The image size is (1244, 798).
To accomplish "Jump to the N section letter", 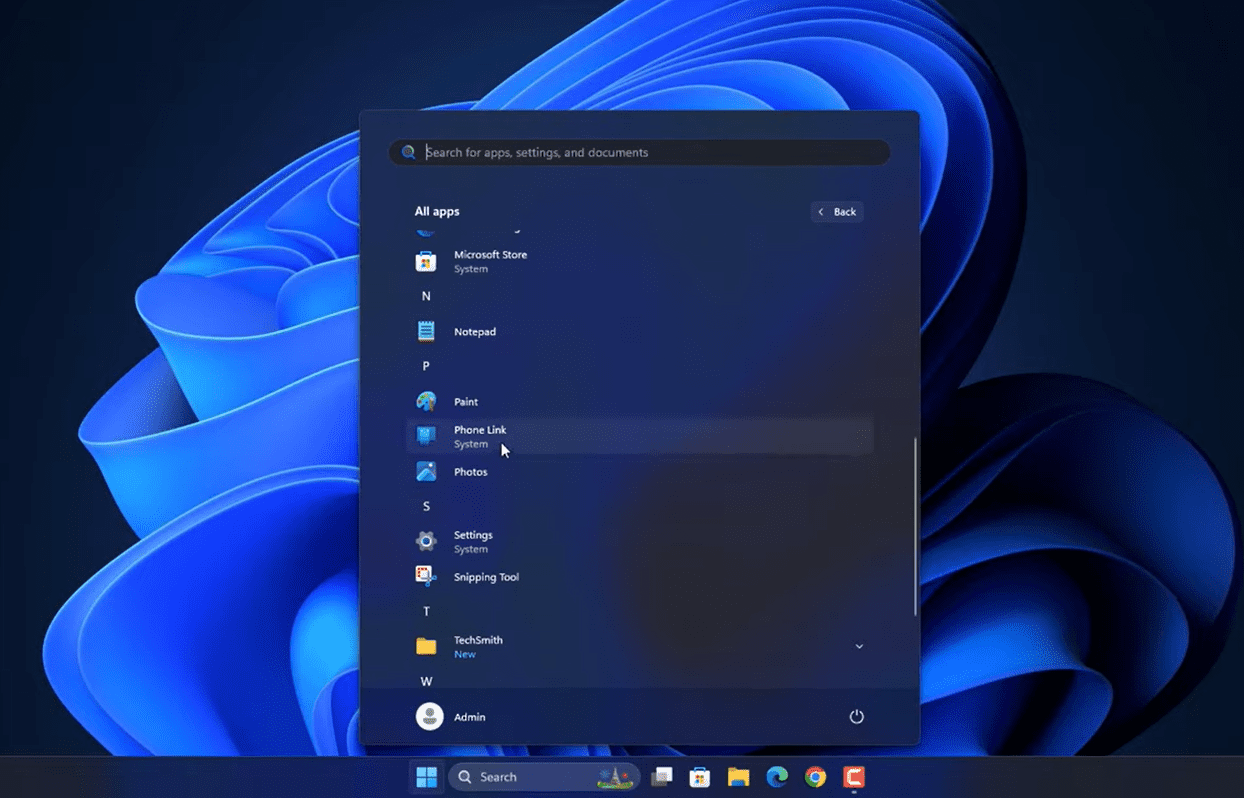I will click(426, 295).
